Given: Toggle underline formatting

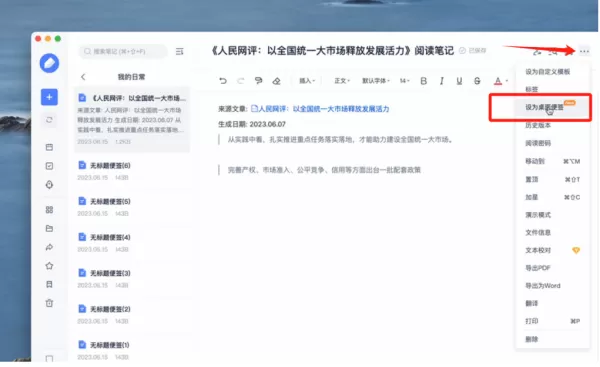Looking at the screenshot, I should coord(459,81).
